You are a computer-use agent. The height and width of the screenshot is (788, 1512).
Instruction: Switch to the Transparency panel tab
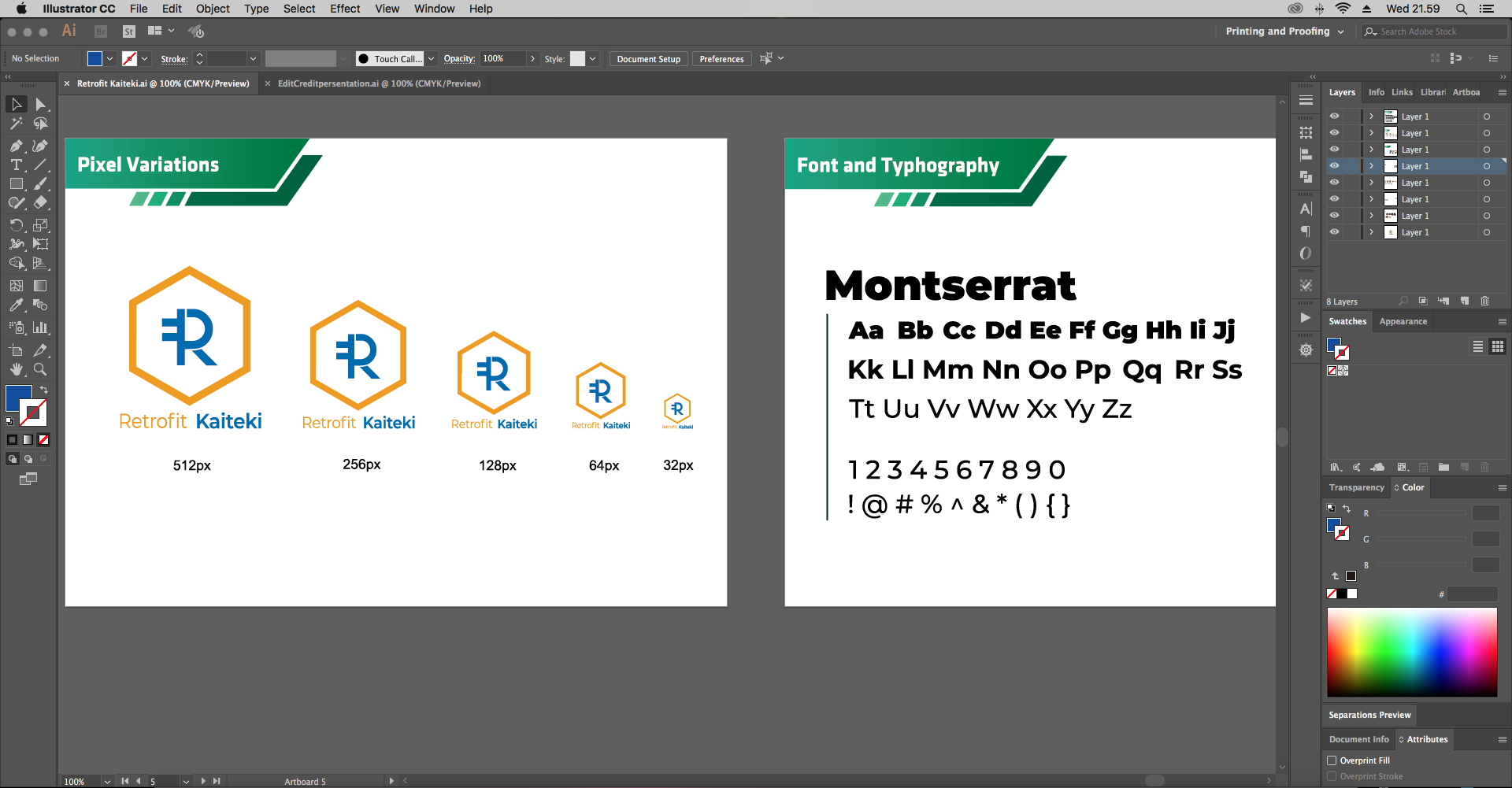coord(1356,487)
